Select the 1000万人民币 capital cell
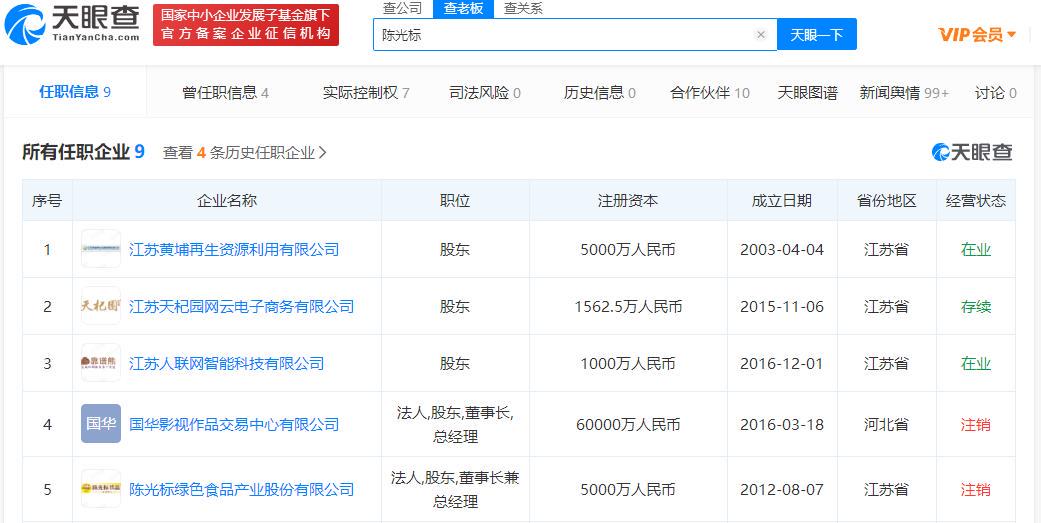The image size is (1041, 523). pos(628,364)
